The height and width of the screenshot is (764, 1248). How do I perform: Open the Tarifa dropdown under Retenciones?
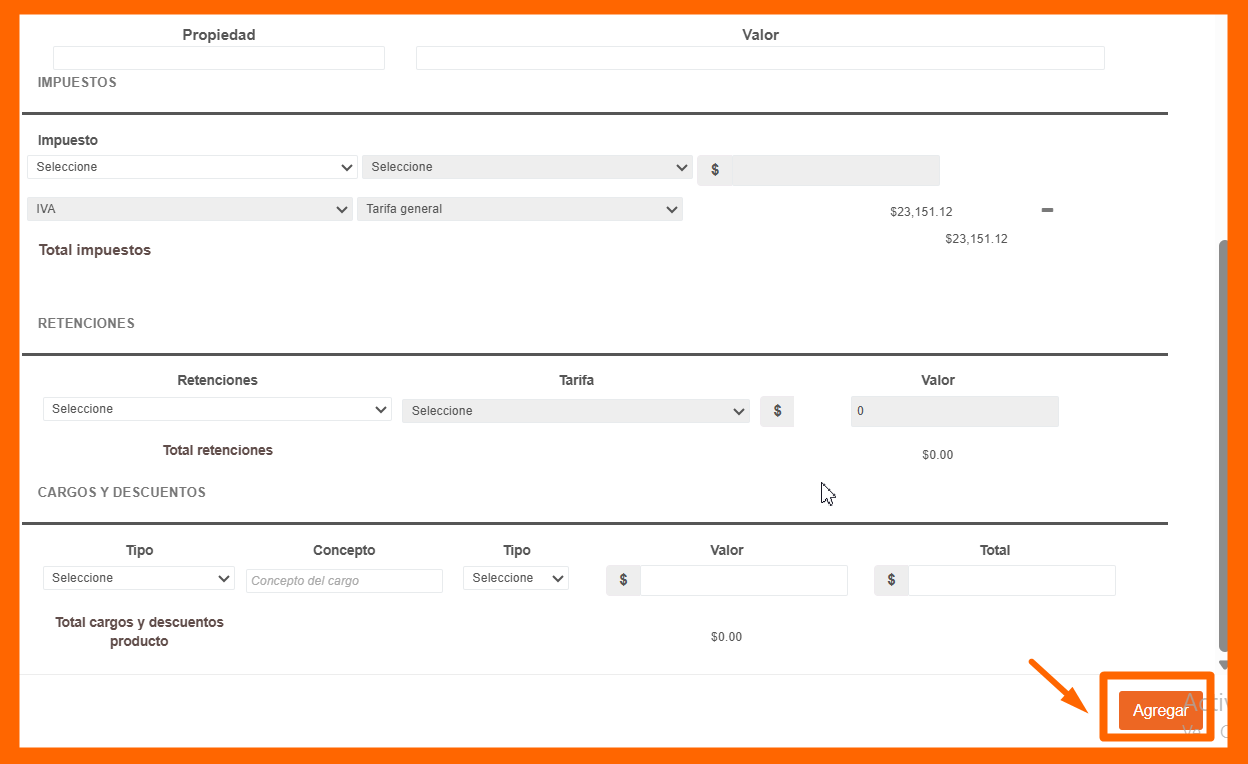coord(576,411)
